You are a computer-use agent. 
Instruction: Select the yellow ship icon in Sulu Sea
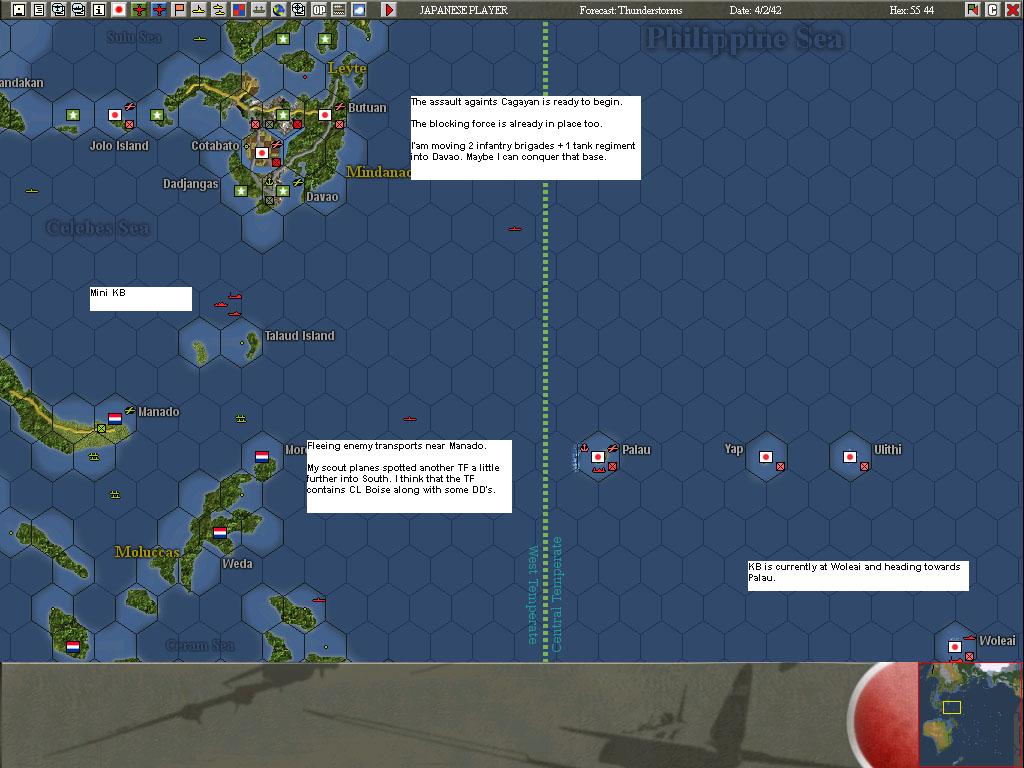tap(200, 39)
